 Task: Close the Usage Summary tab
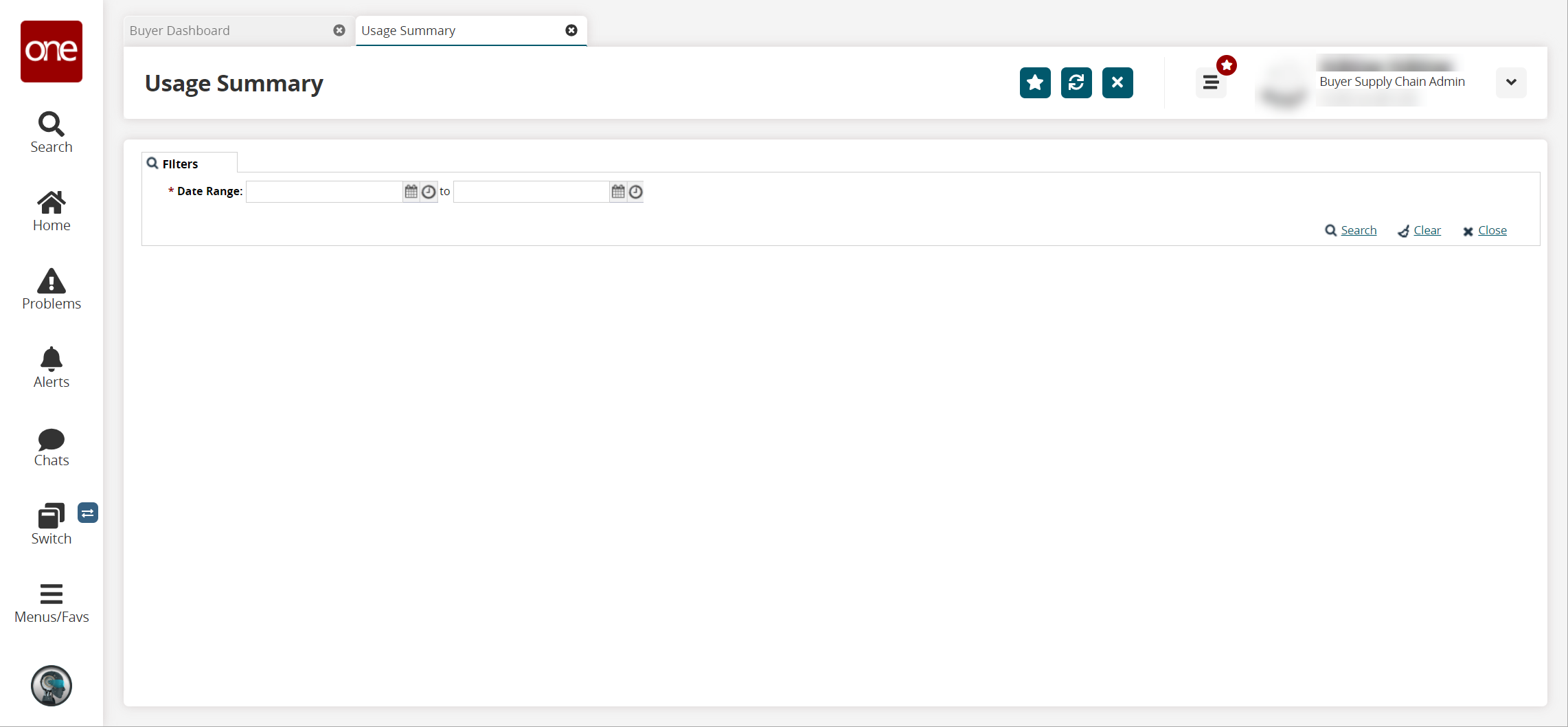tap(571, 30)
